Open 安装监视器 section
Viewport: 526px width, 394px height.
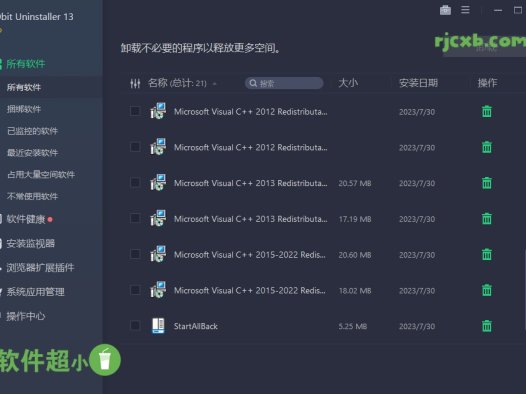coord(30,243)
